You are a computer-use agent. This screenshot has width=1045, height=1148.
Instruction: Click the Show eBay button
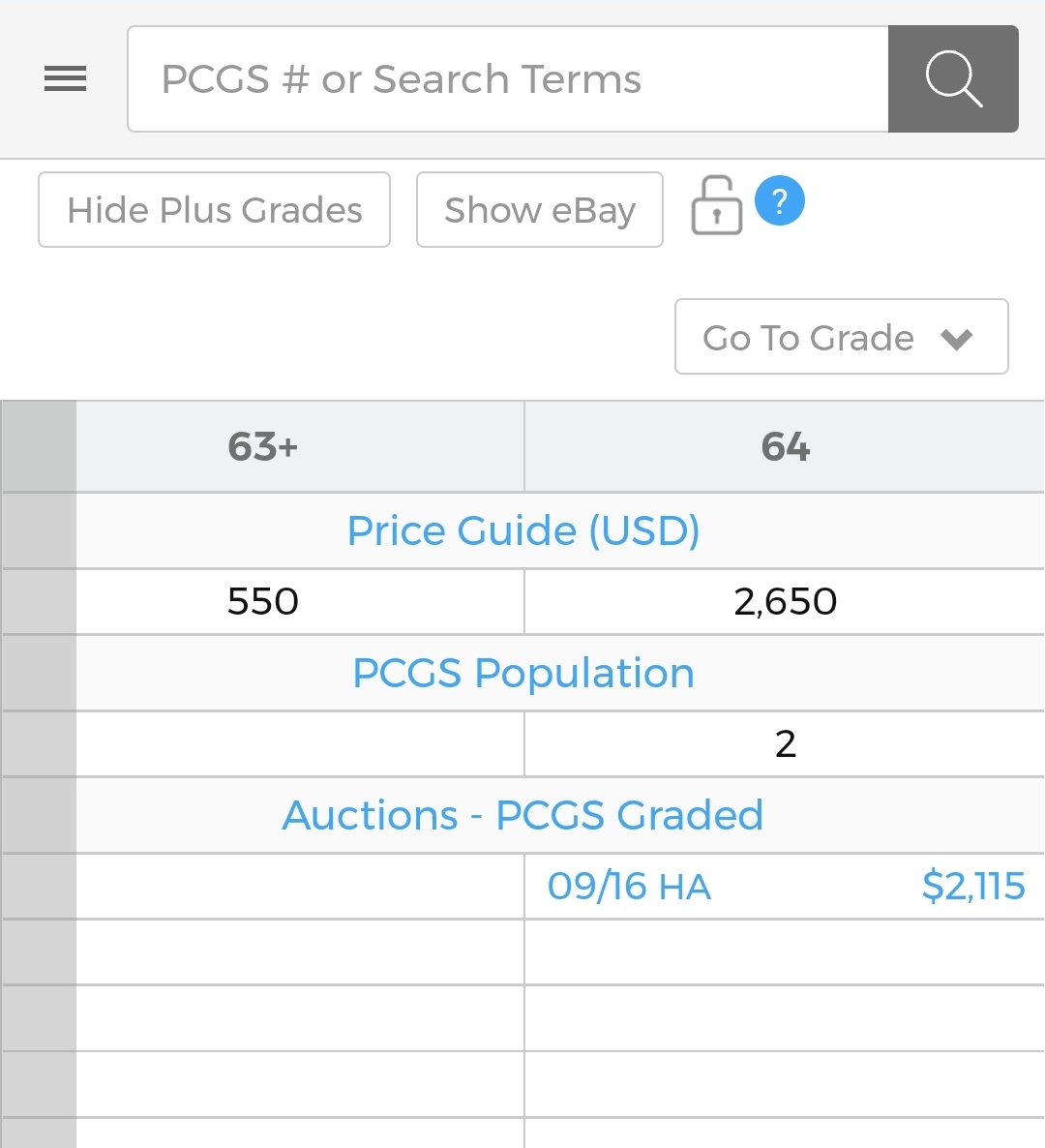point(539,210)
